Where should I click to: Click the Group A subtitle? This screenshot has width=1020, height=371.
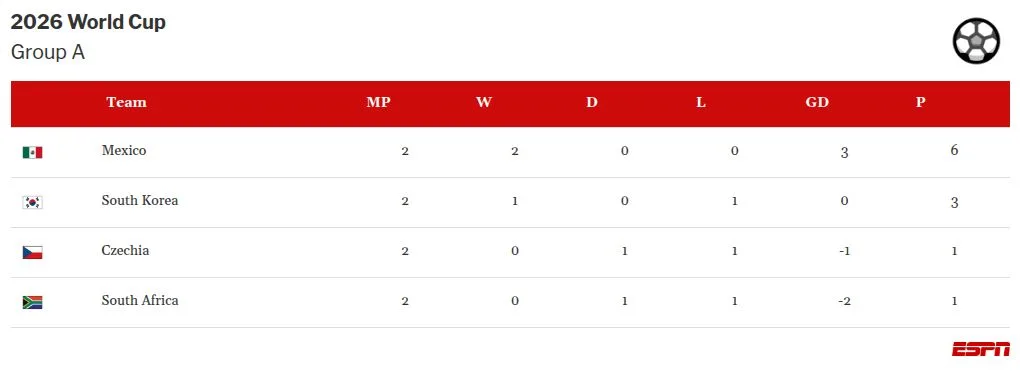click(48, 52)
